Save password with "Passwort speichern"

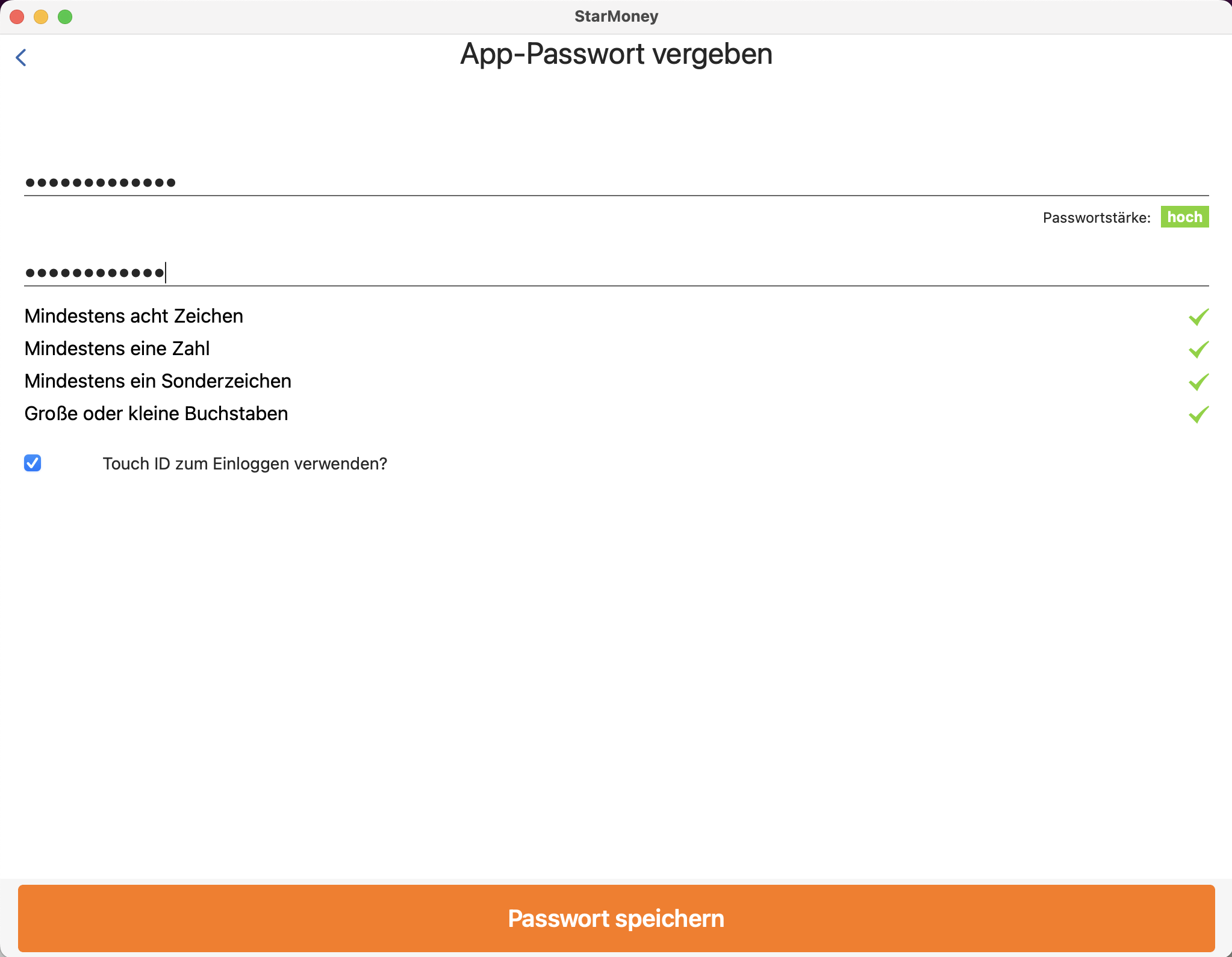(x=615, y=918)
